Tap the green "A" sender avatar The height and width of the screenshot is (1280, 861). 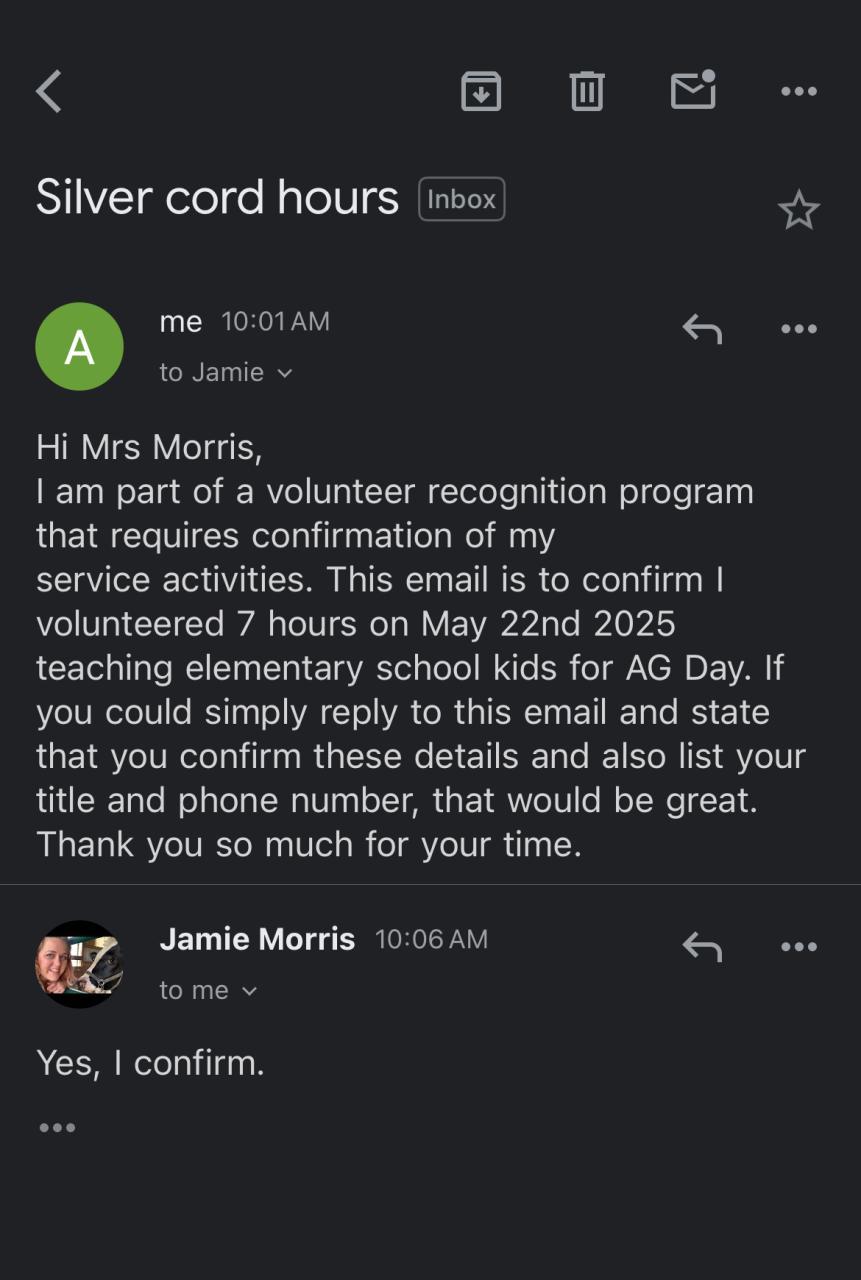(x=79, y=347)
